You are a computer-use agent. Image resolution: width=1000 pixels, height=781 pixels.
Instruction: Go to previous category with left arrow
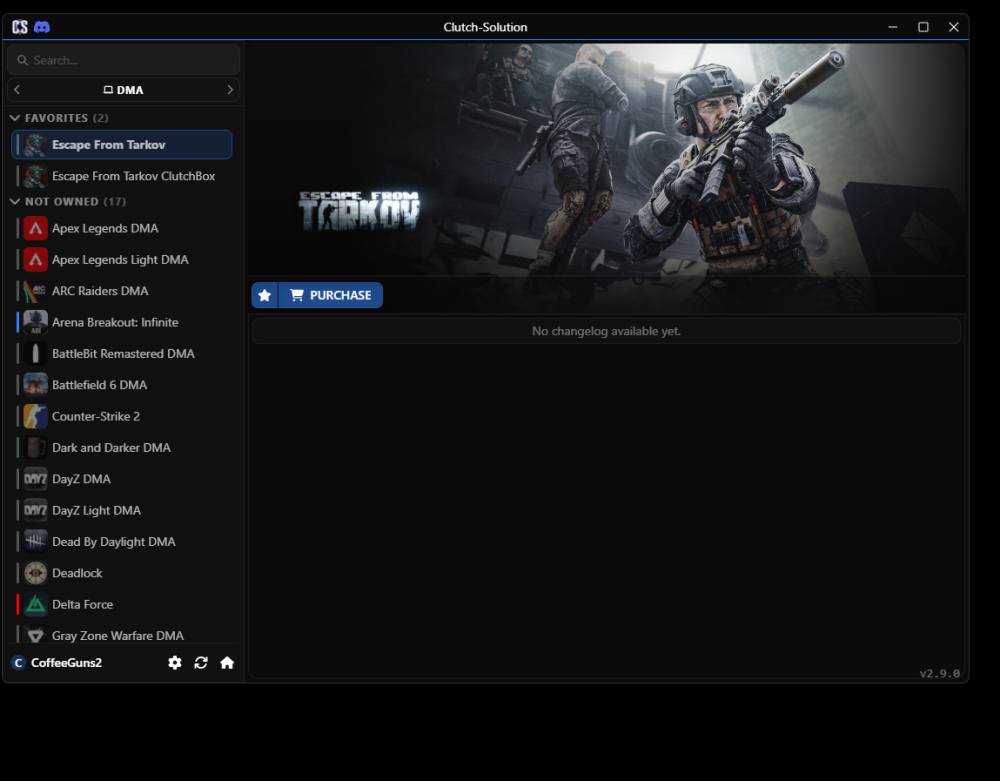(x=17, y=90)
